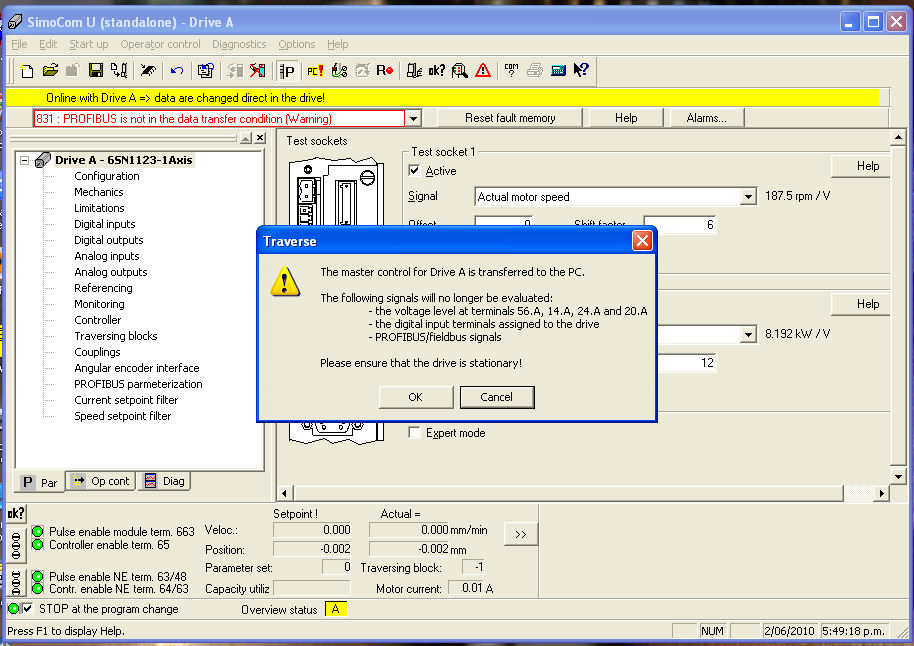Click the green-red connector toolbar icon
914x646 pixels.
(339, 71)
